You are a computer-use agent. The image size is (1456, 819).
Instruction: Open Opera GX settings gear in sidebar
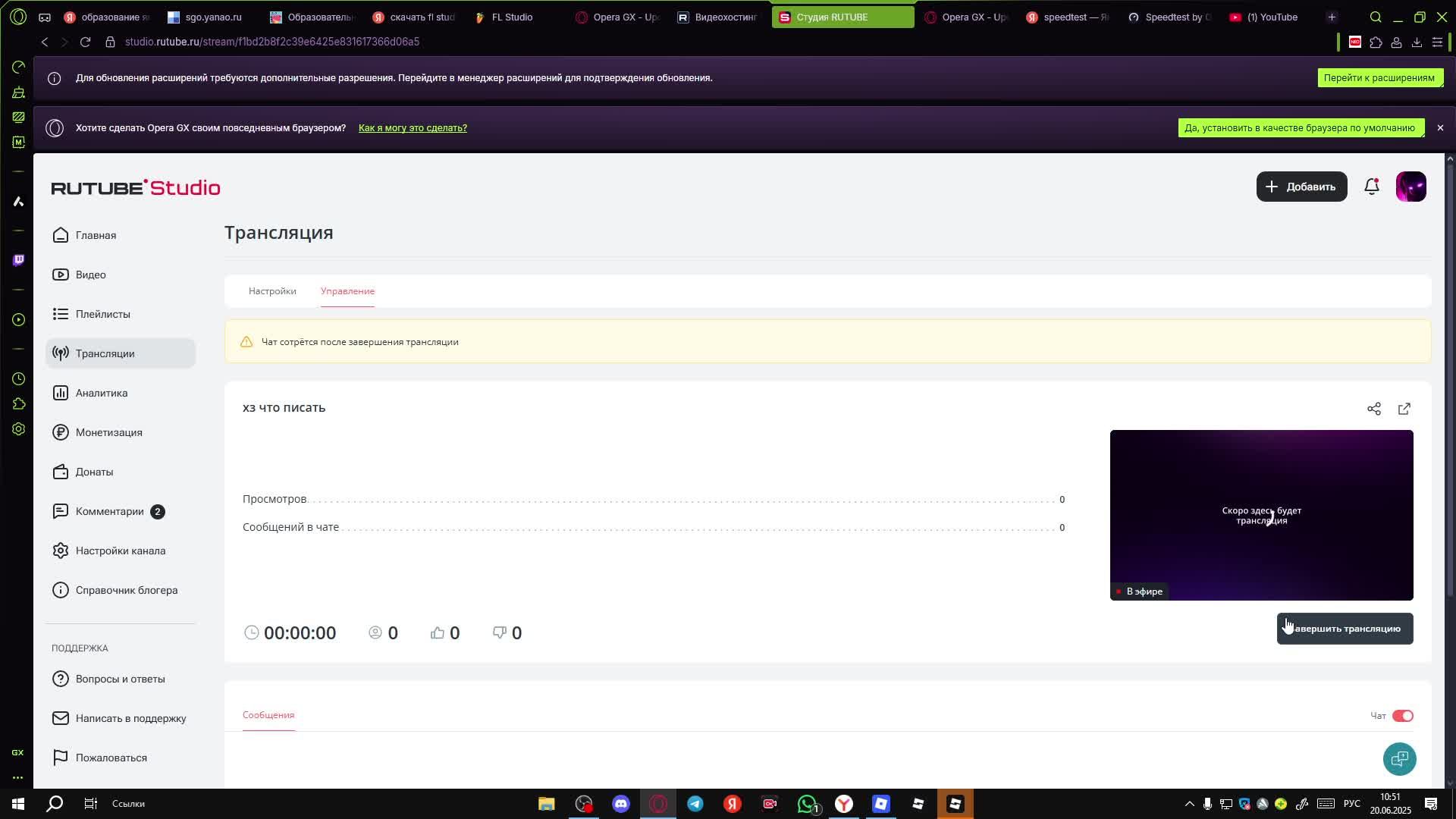click(18, 429)
